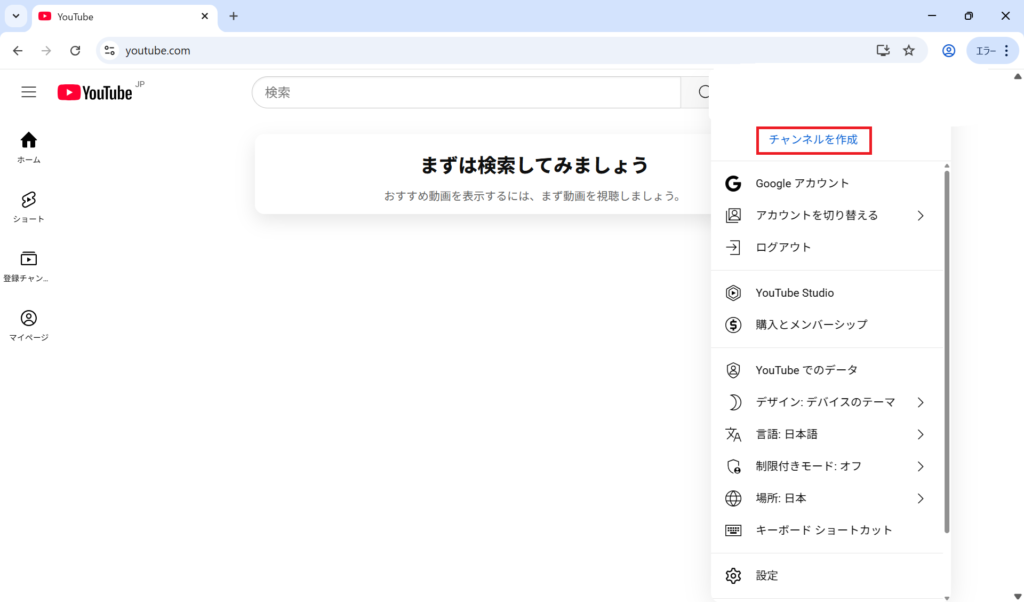Open the hamburger guide menu
Image resolution: width=1024 pixels, height=602 pixels.
coord(29,92)
